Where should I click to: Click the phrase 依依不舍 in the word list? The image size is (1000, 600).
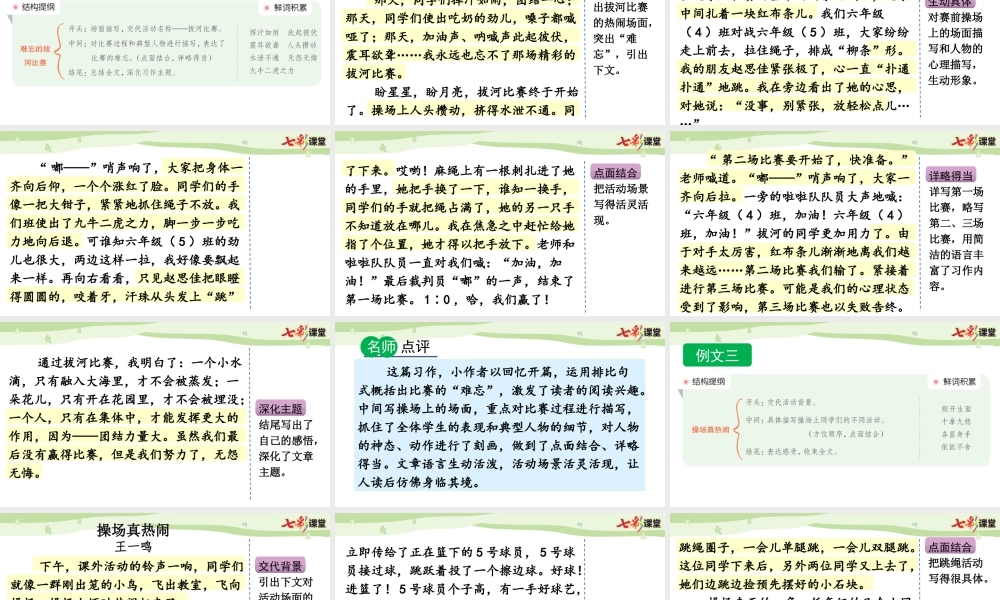click(956, 446)
